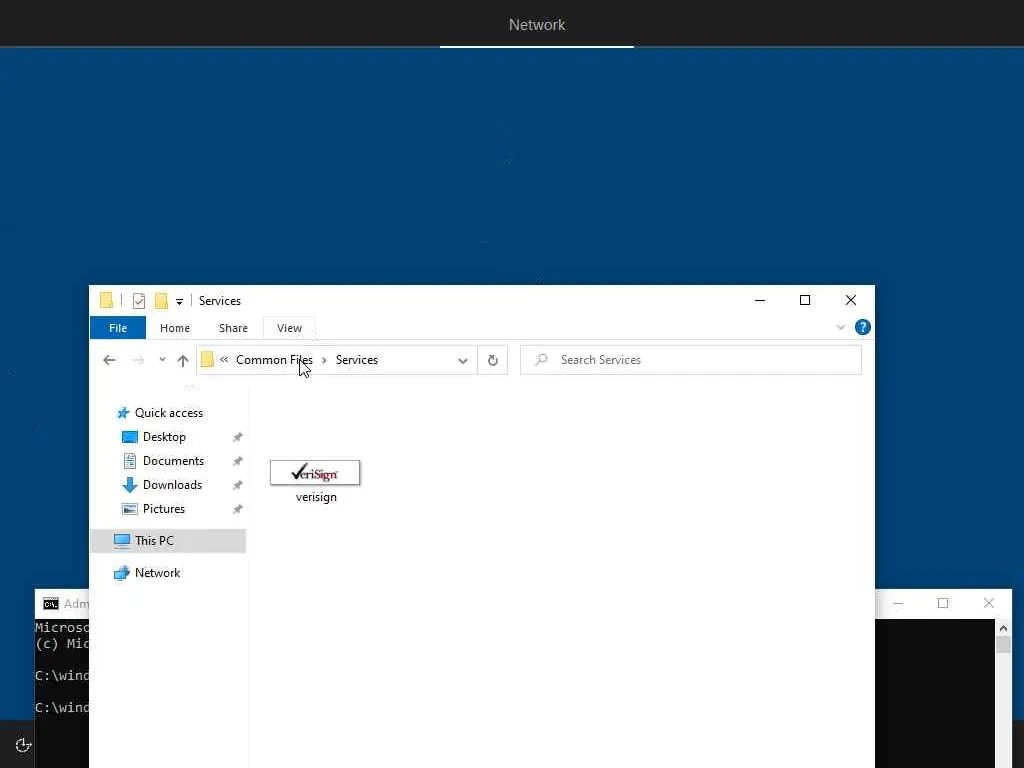Expand the chevron after Common Files breadcrumb
Viewport: 1024px width, 768px height.
[x=324, y=360]
